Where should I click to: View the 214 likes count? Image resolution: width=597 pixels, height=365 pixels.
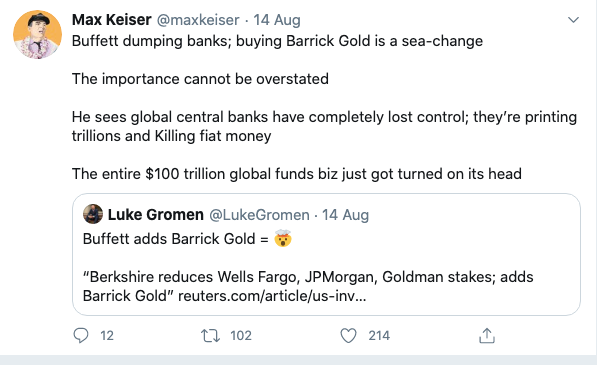coord(379,335)
